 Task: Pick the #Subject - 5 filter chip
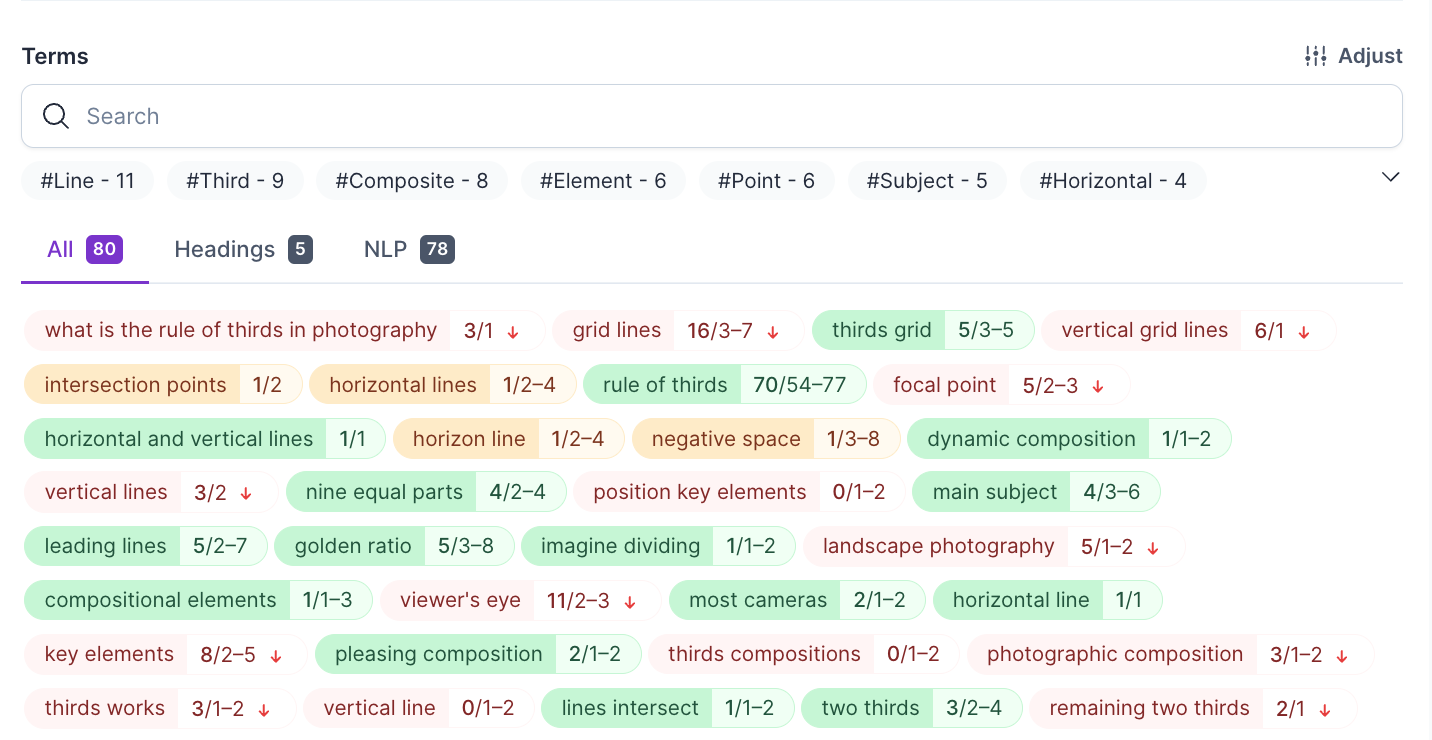[x=926, y=181]
